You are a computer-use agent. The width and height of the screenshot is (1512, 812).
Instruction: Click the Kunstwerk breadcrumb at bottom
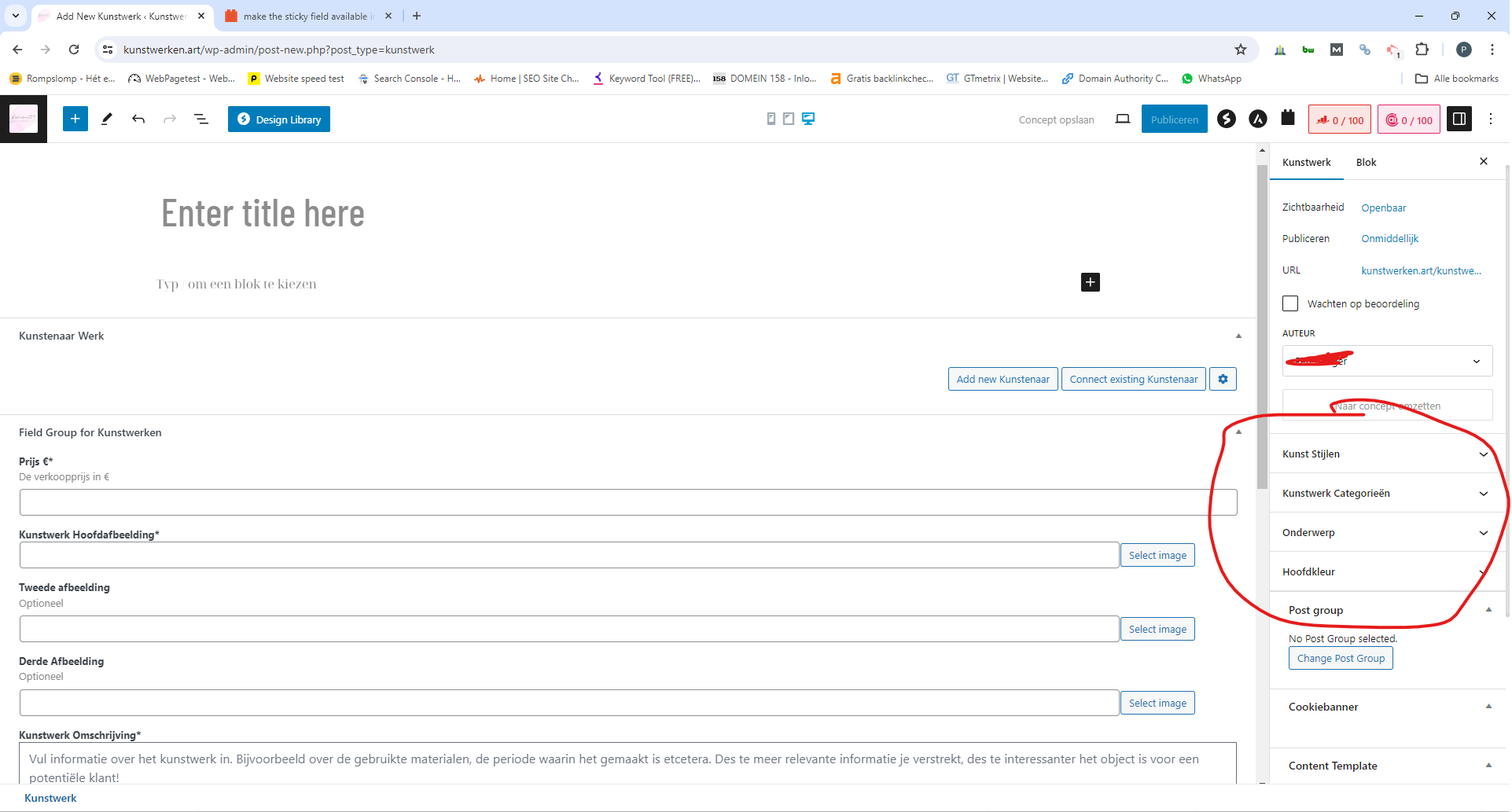click(x=50, y=798)
